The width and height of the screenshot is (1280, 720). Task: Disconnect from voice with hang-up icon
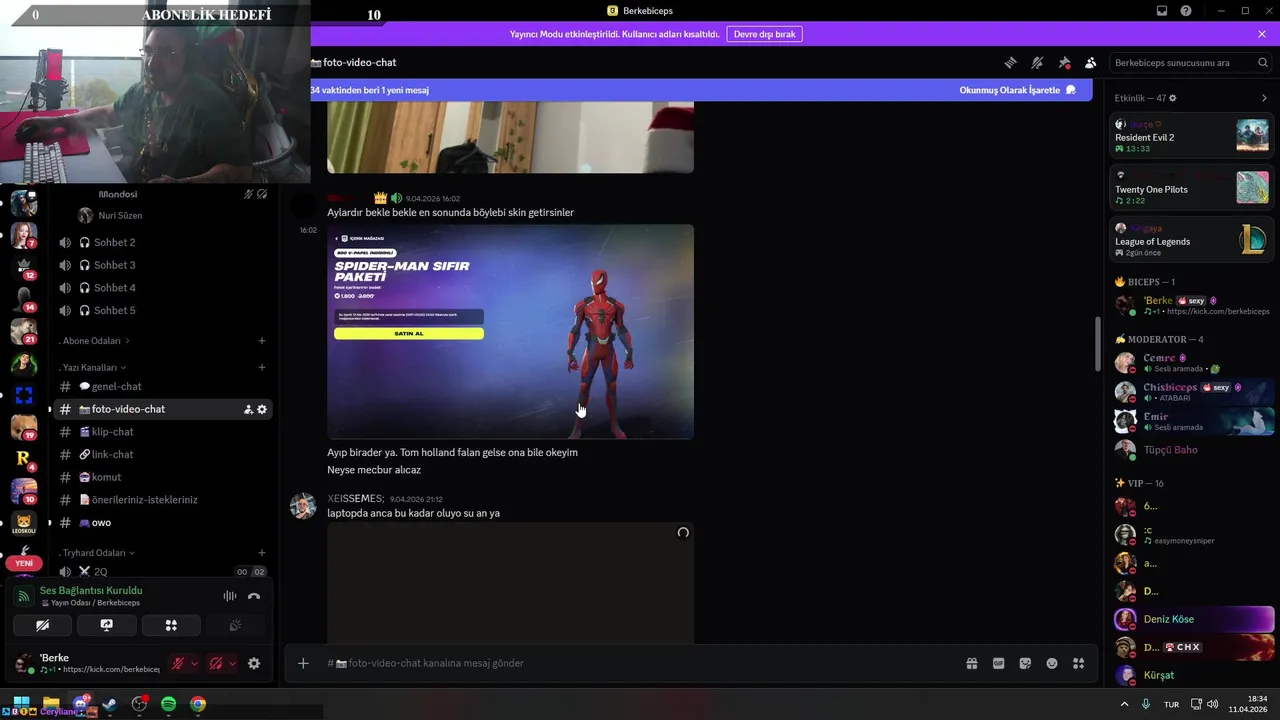pyautogui.click(x=254, y=596)
